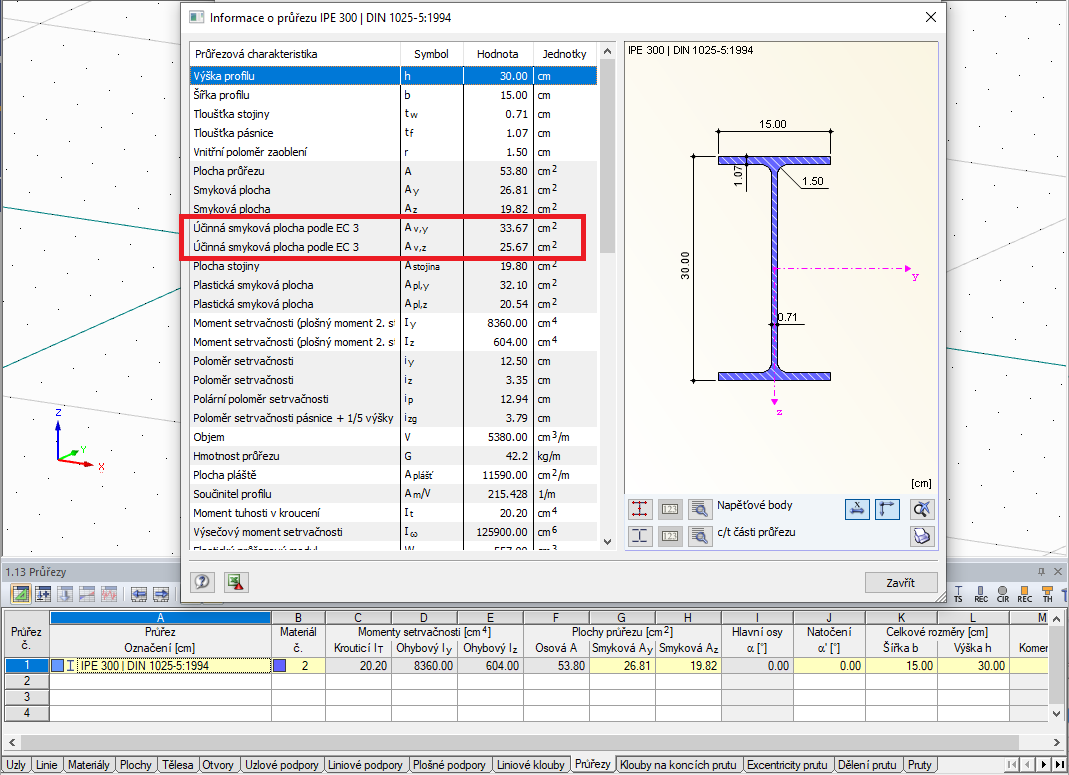The height and width of the screenshot is (775, 1069).
Task: Switch to Linie tab
Action: 46,765
